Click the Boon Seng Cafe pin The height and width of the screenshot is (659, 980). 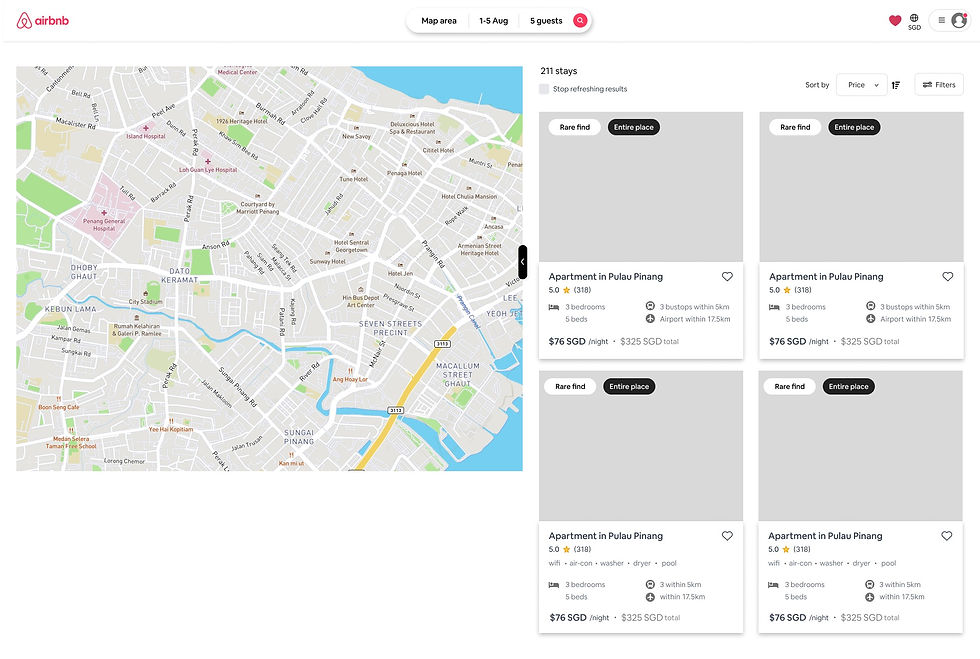click(59, 399)
